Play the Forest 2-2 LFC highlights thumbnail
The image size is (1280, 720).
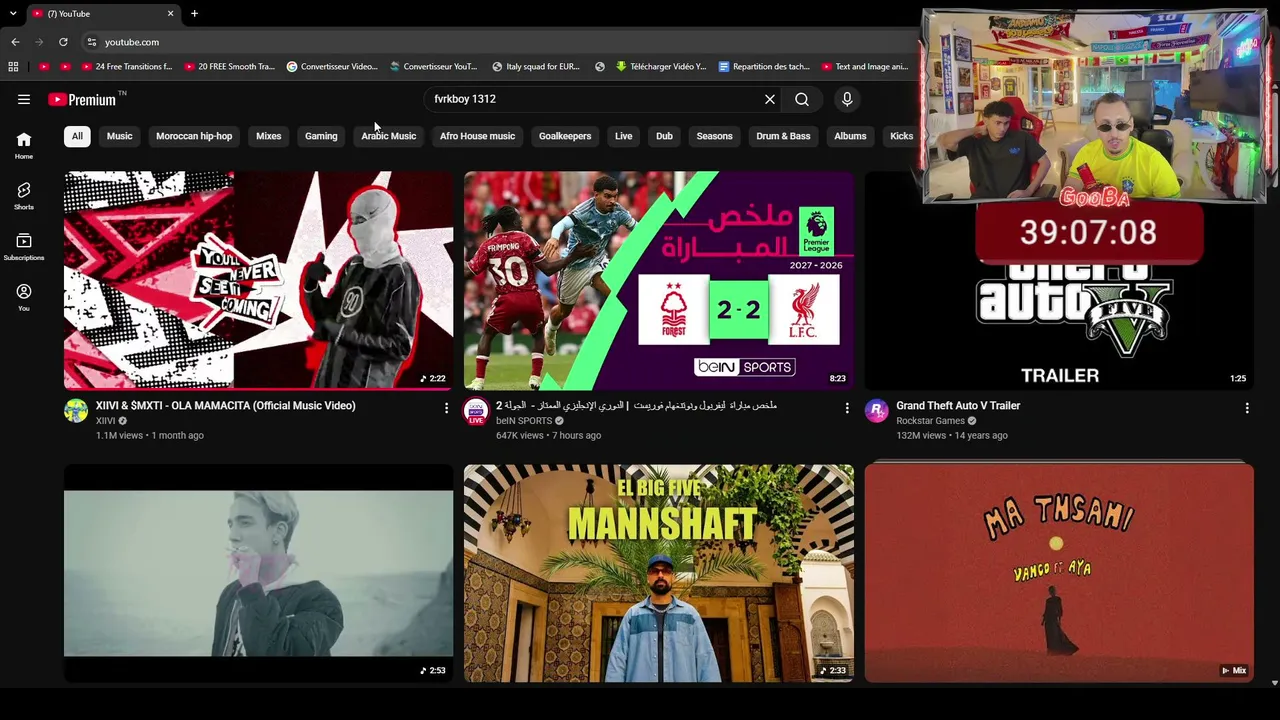coord(659,280)
